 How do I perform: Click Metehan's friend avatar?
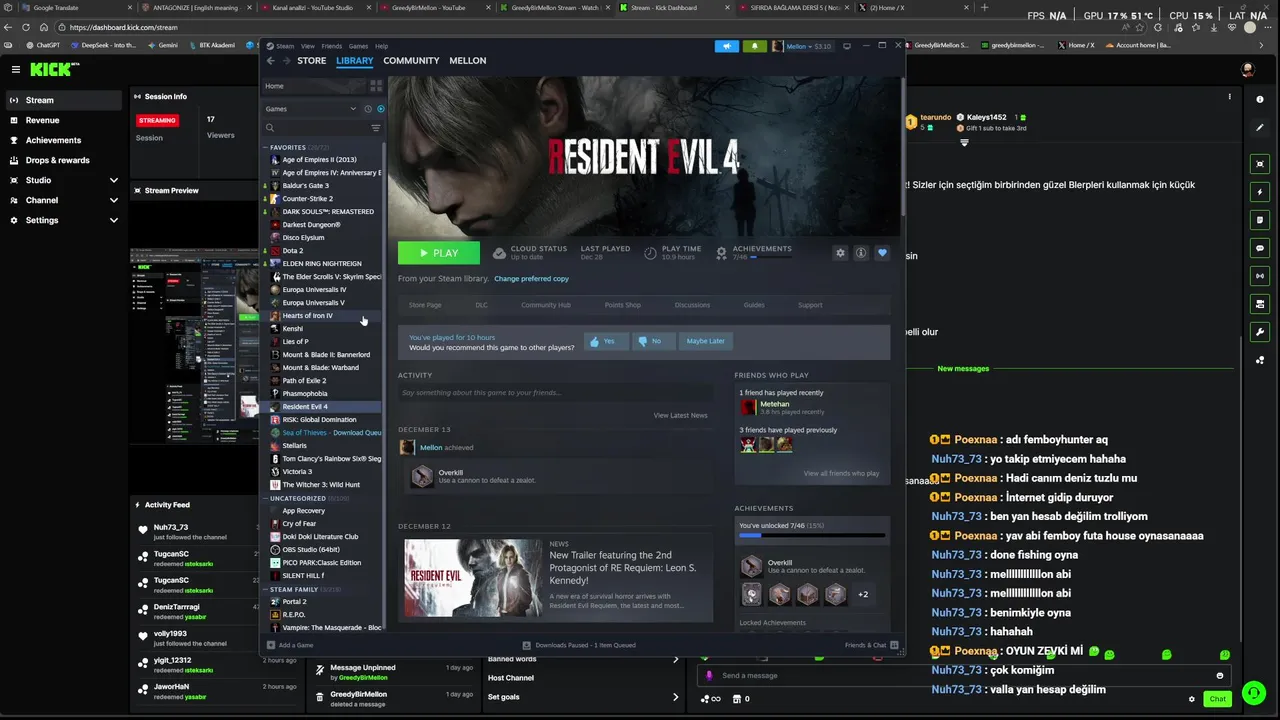[x=748, y=407]
